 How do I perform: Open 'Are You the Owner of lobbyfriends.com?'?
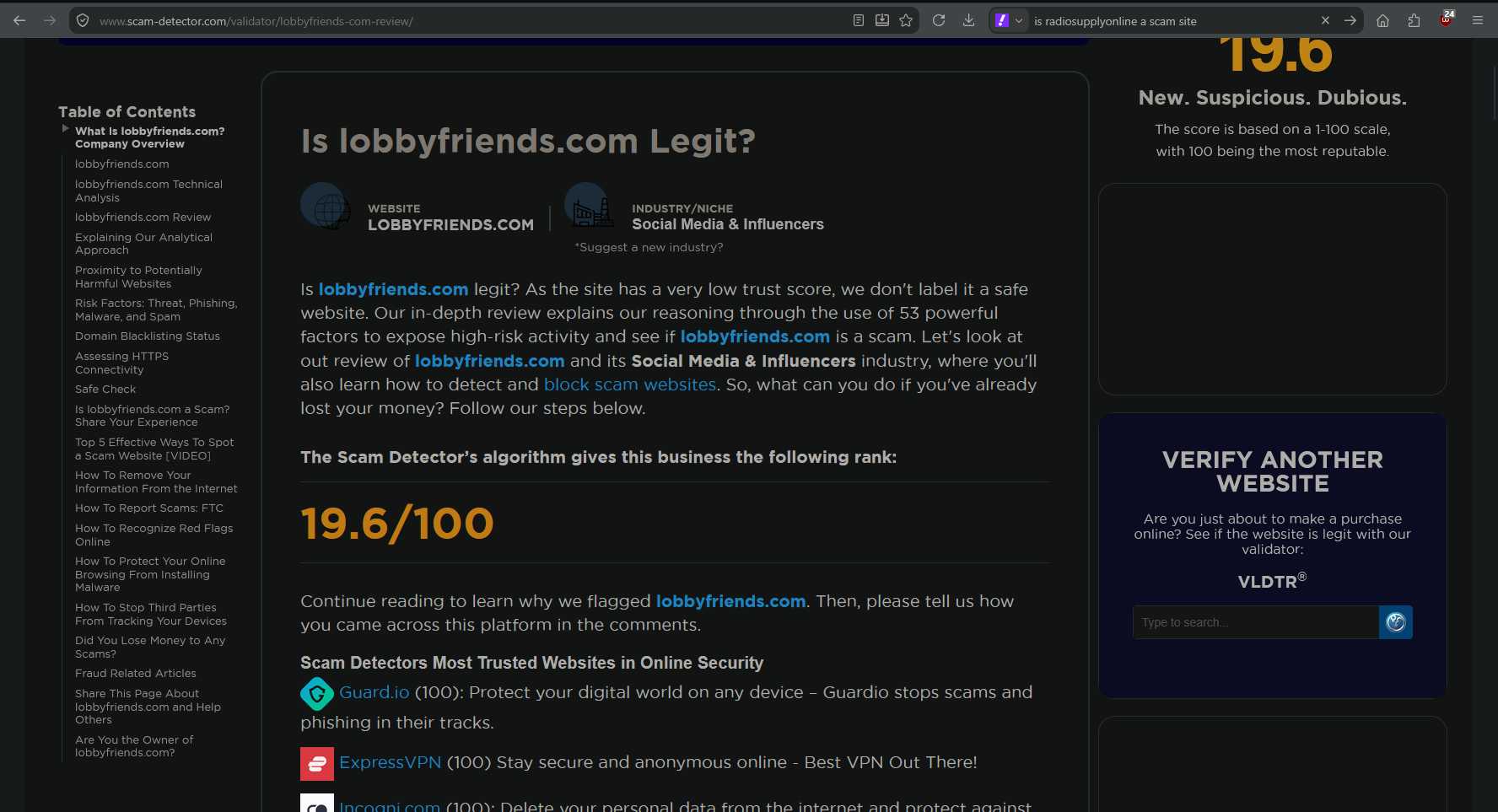pyautogui.click(x=134, y=746)
